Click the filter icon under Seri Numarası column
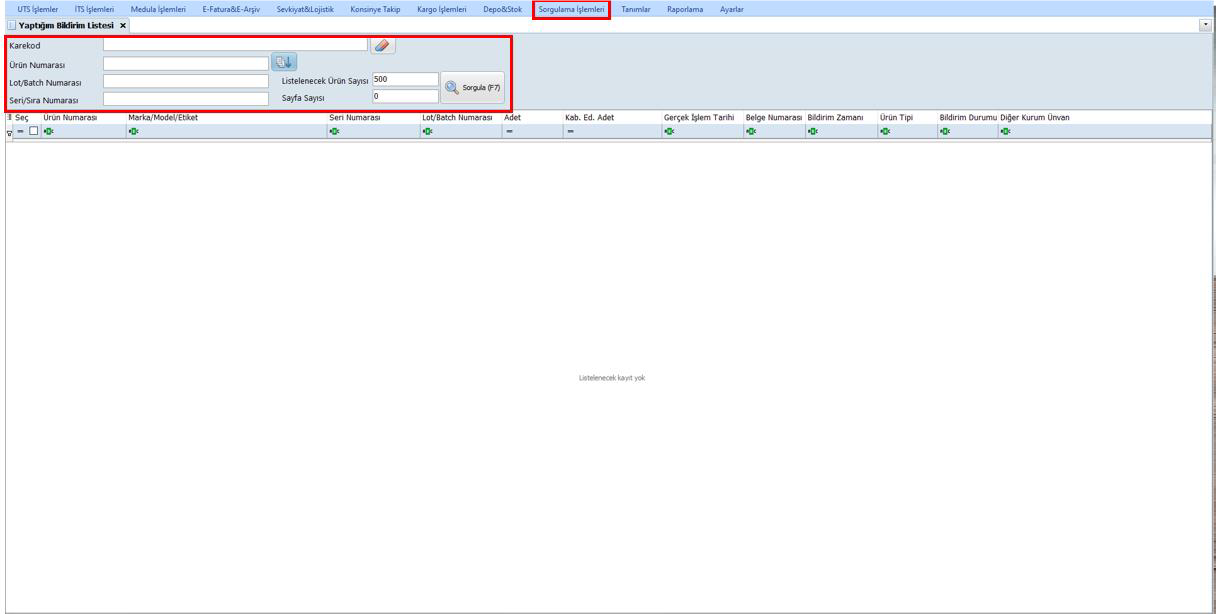The width and height of the screenshot is (1216, 614). pos(334,131)
